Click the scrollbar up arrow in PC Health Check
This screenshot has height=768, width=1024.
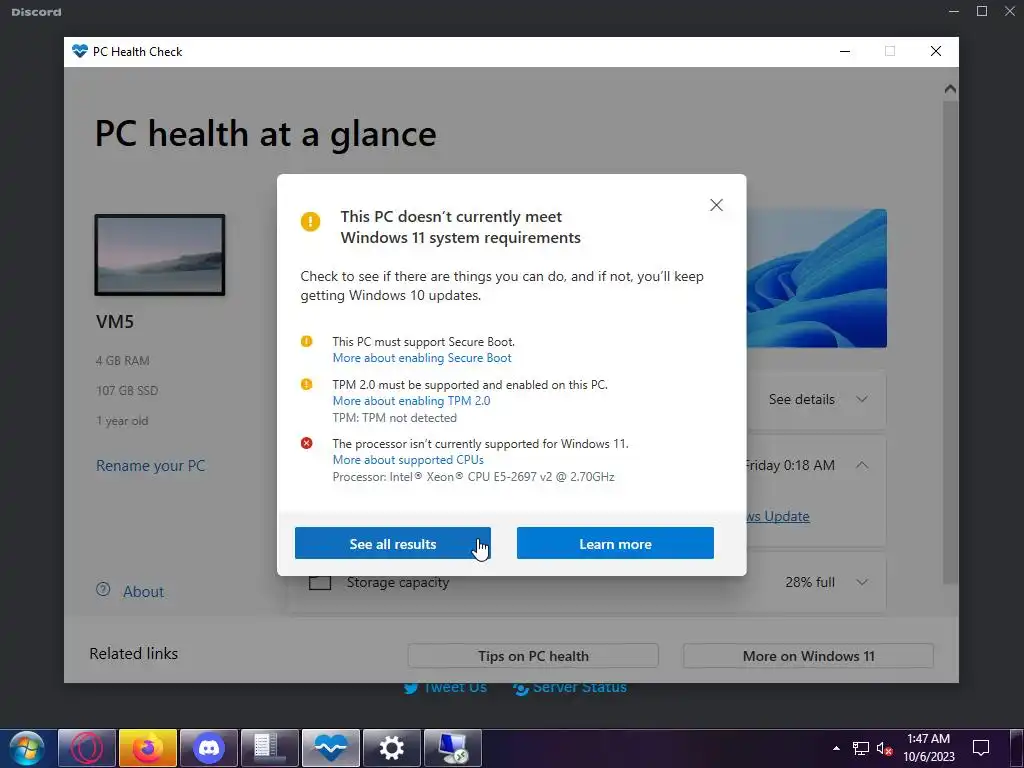tap(950, 89)
